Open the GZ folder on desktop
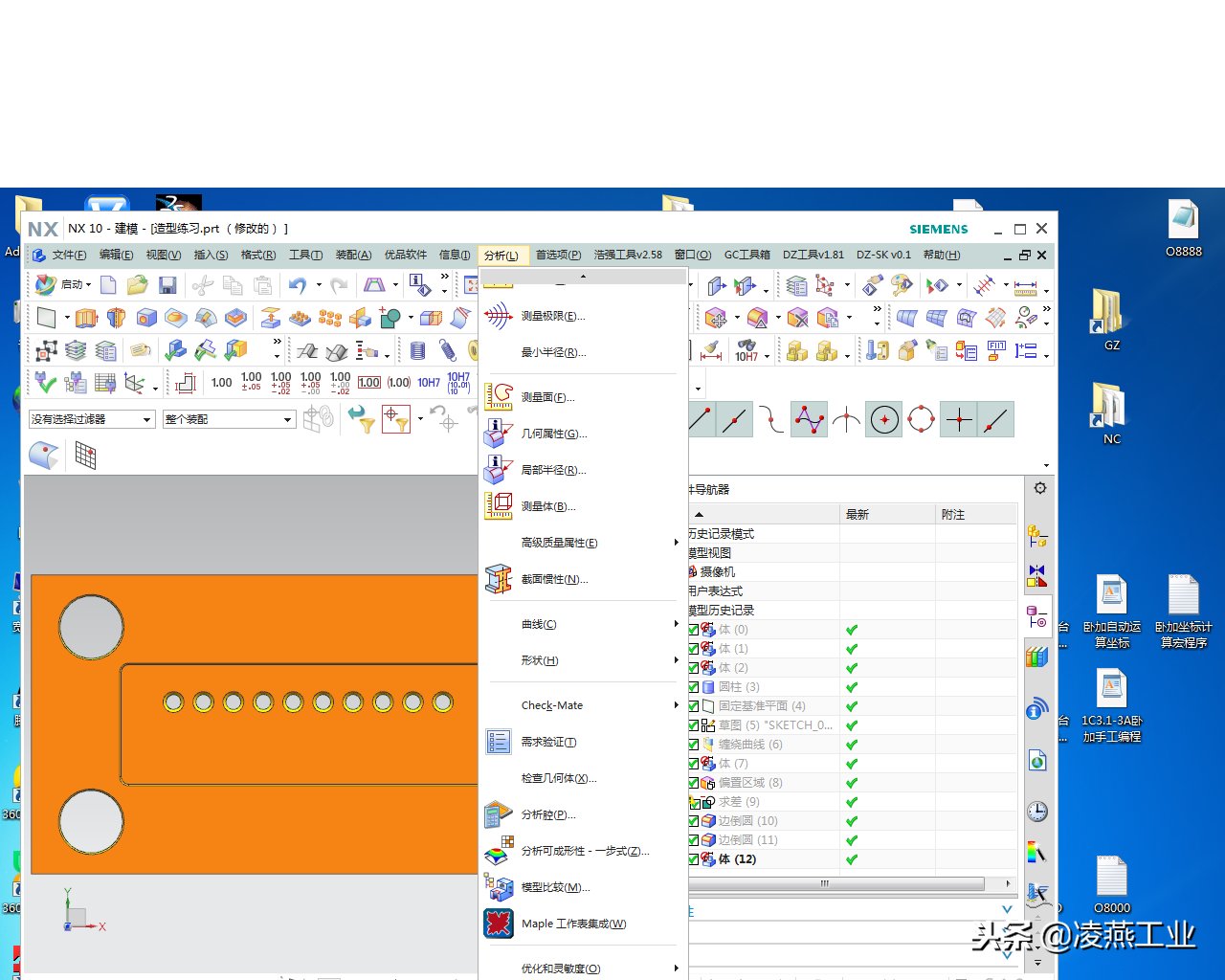Viewport: 1225px width, 980px height. 1111,321
